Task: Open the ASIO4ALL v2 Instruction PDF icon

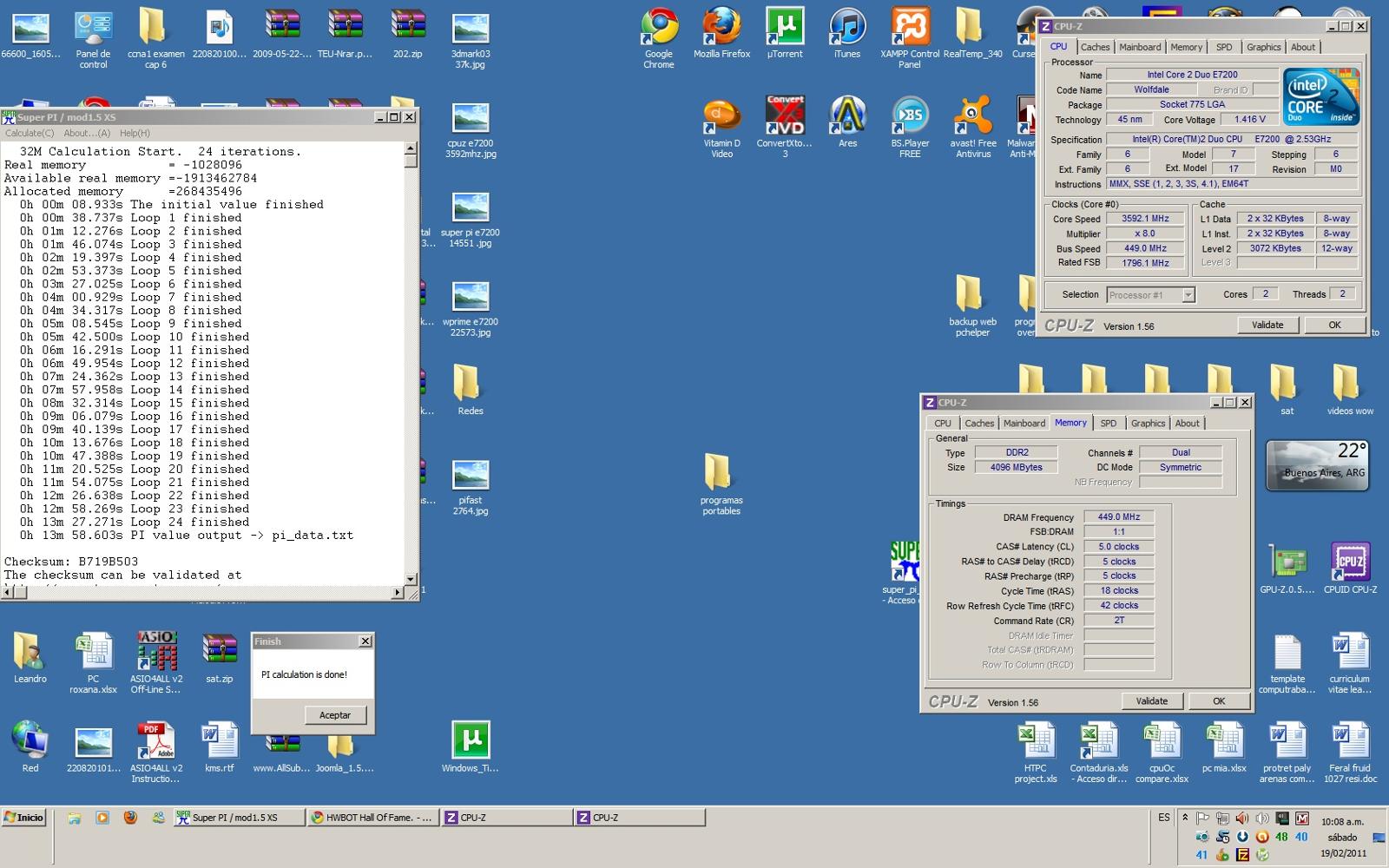Action: pos(156,753)
